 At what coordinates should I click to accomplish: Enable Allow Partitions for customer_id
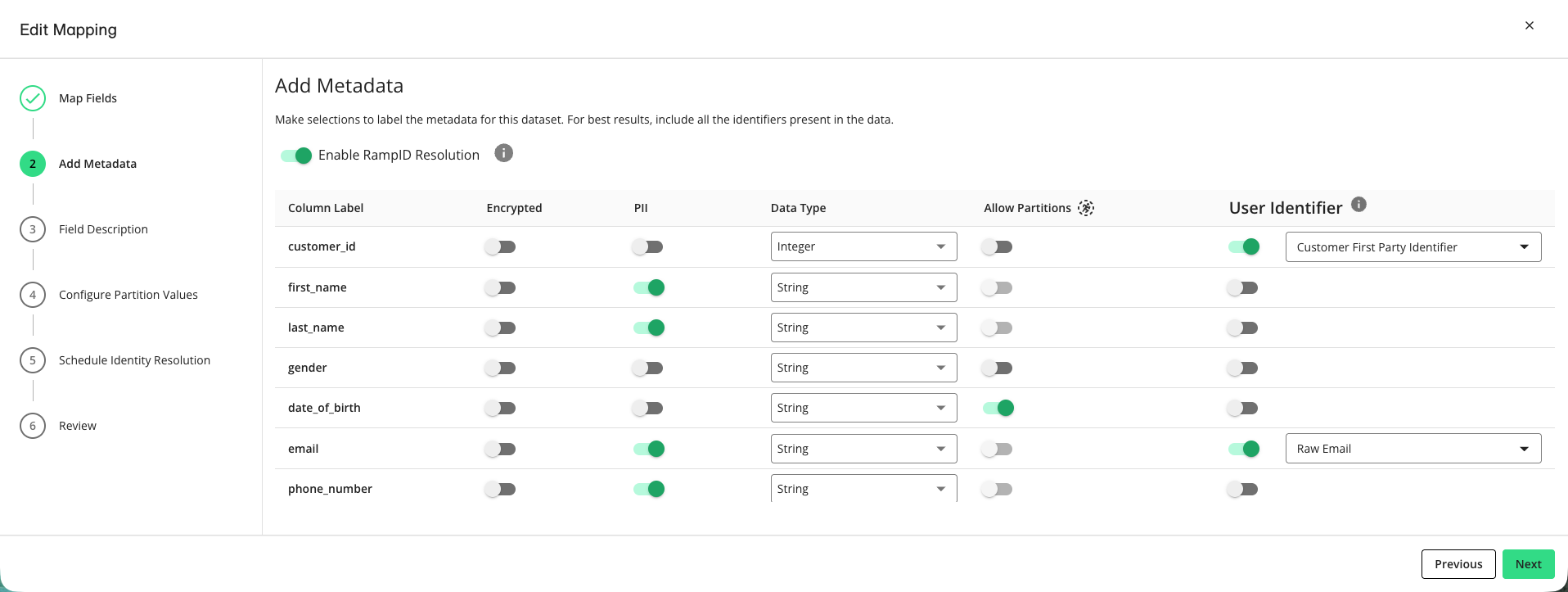click(x=997, y=246)
